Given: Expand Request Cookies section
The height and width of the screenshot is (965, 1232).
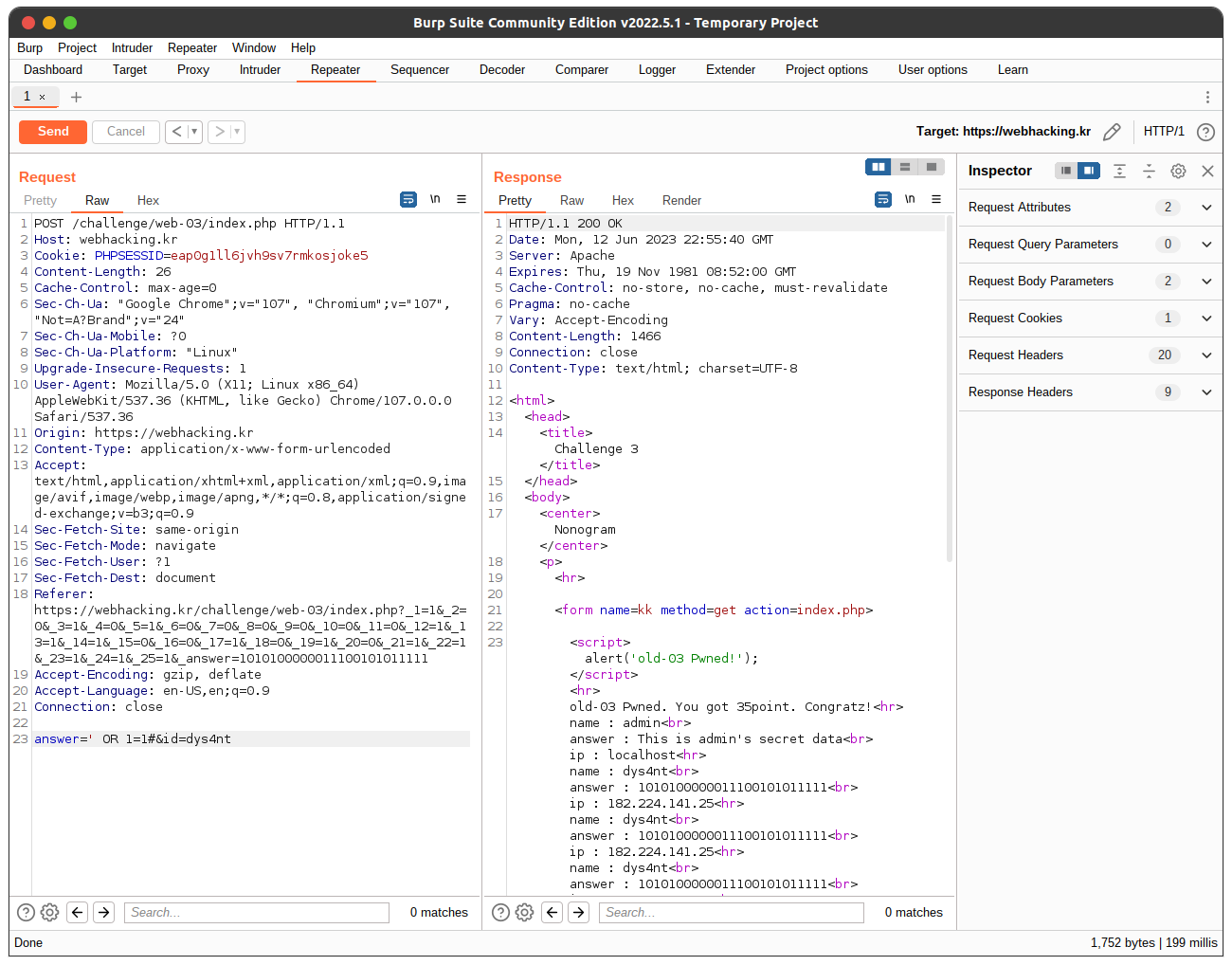Looking at the screenshot, I should [1090, 319].
